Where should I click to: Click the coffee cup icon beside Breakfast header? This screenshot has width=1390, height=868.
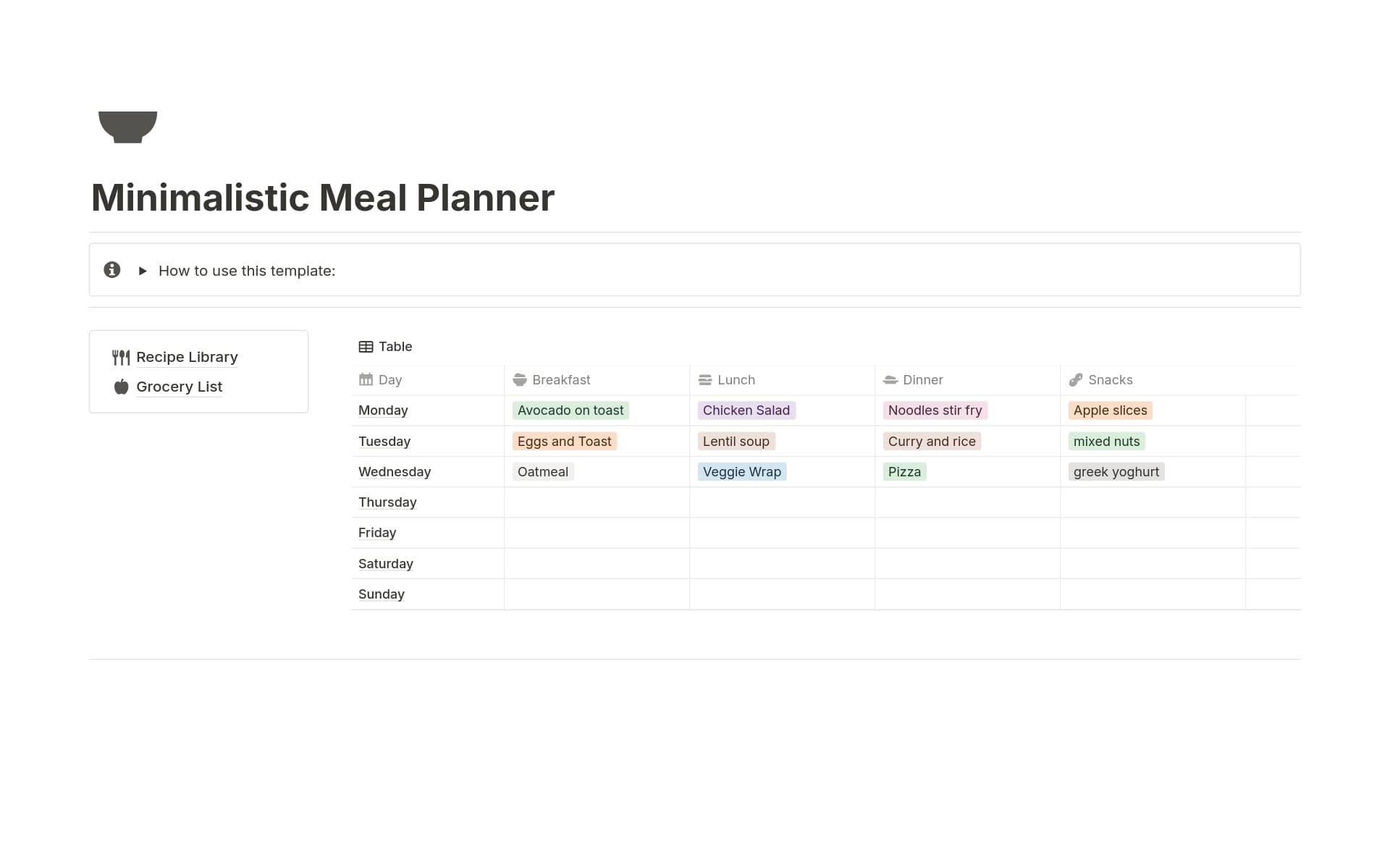519,379
